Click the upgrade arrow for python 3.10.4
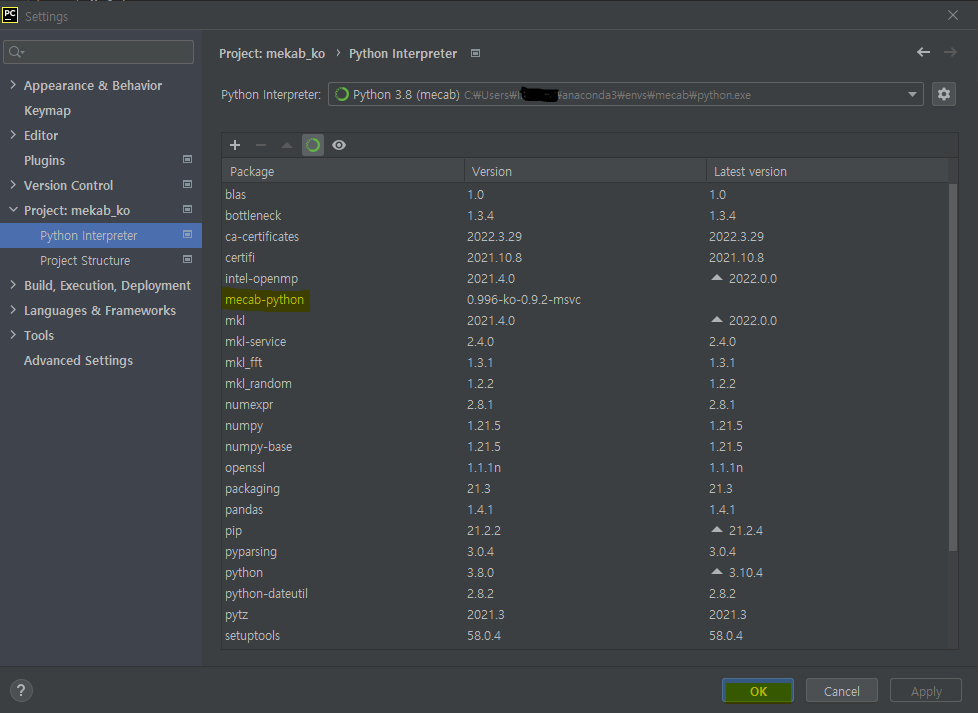This screenshot has width=978, height=713. 717,571
